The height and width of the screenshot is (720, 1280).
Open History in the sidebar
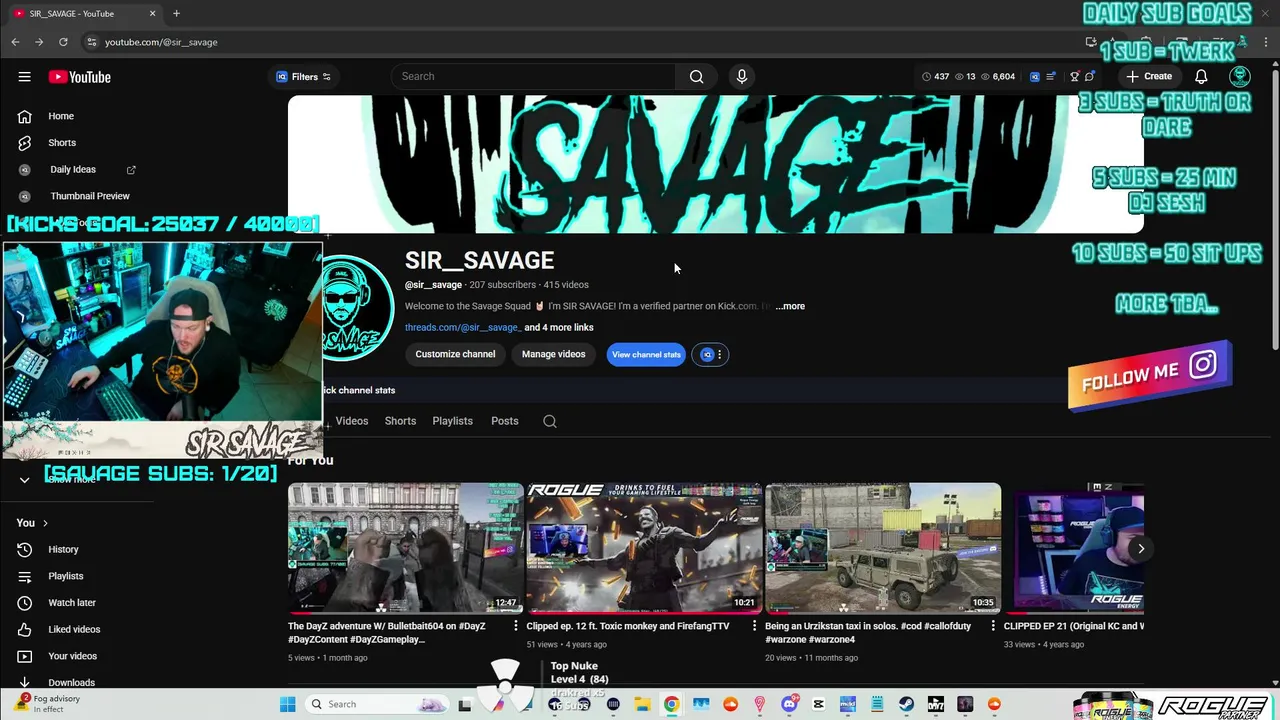63,549
